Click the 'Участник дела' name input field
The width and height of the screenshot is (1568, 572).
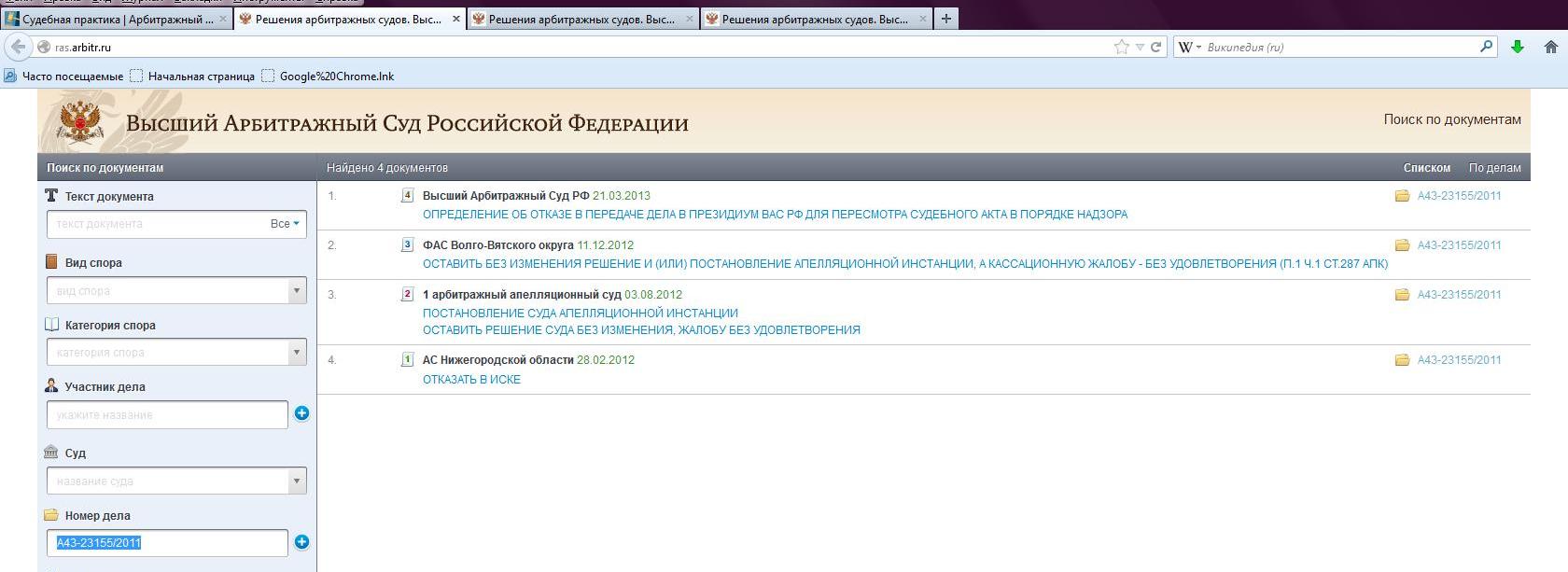167,415
